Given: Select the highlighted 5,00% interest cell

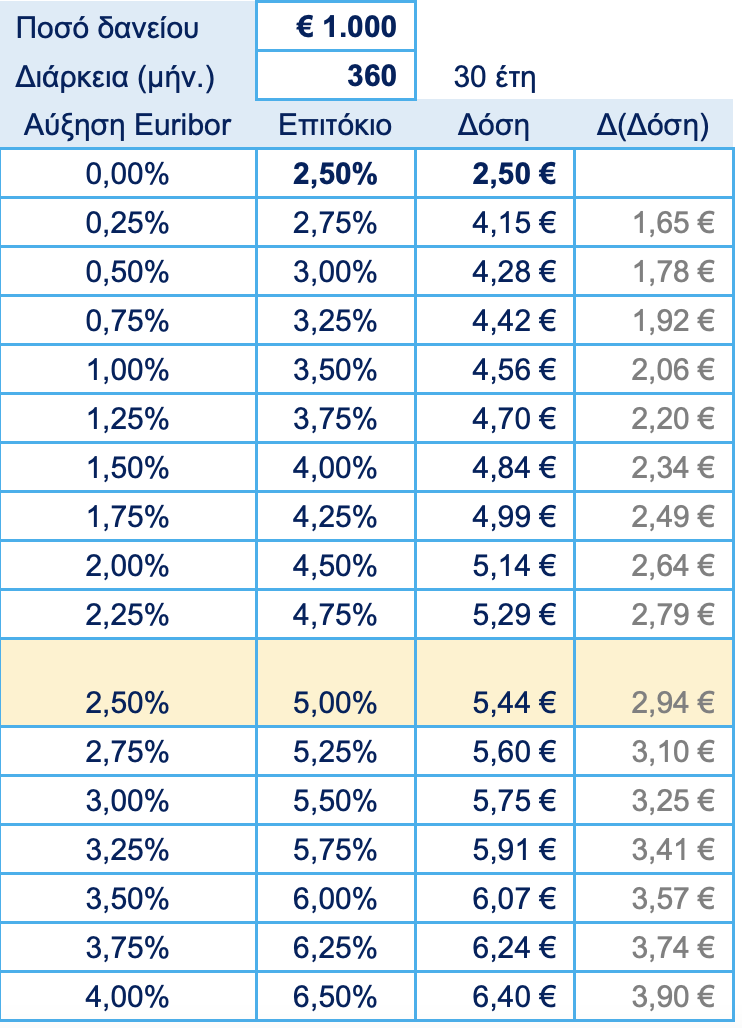Looking at the screenshot, I should (336, 682).
